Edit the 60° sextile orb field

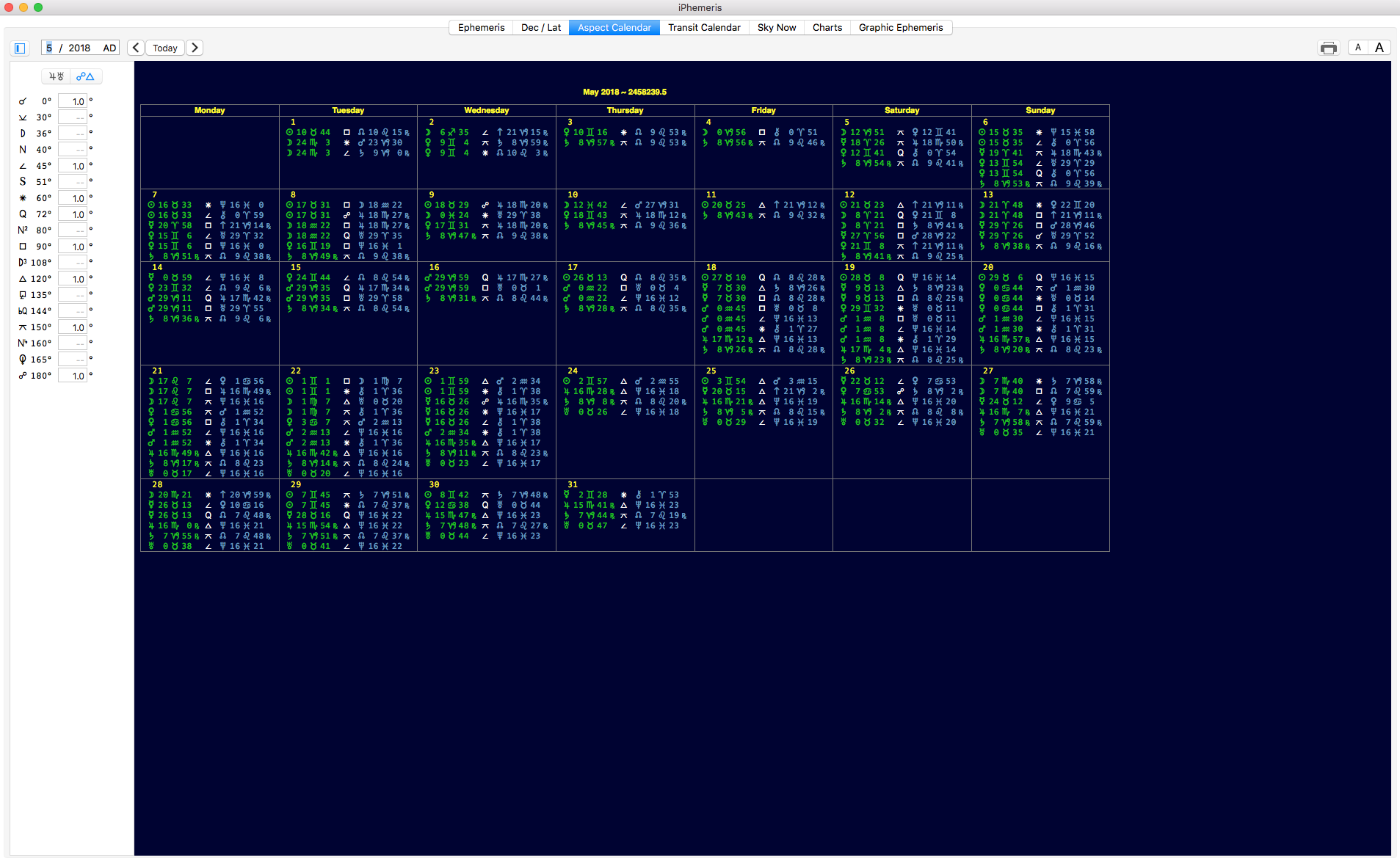[x=73, y=198]
